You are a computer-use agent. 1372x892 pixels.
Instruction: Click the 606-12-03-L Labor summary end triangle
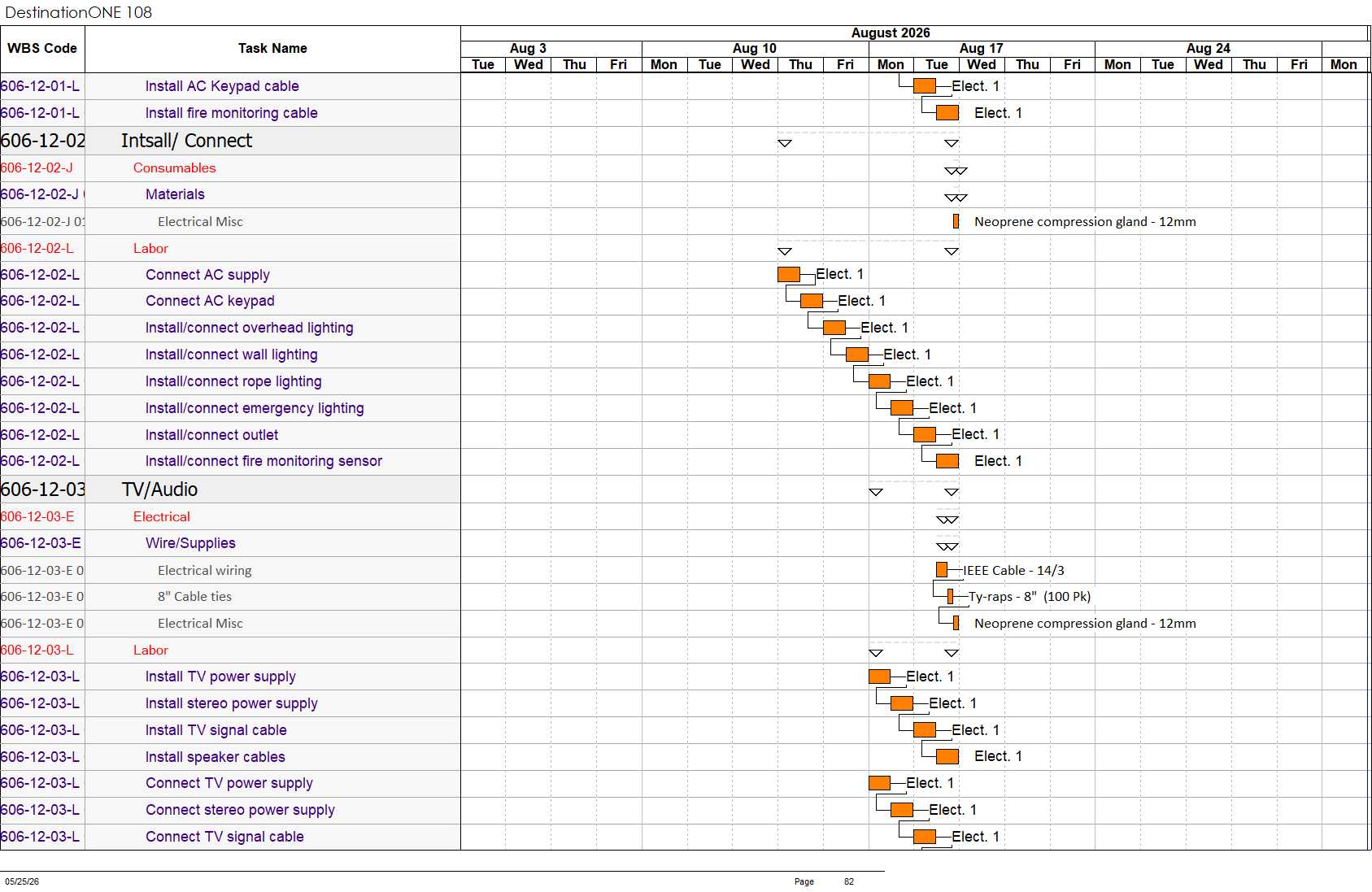tap(952, 653)
